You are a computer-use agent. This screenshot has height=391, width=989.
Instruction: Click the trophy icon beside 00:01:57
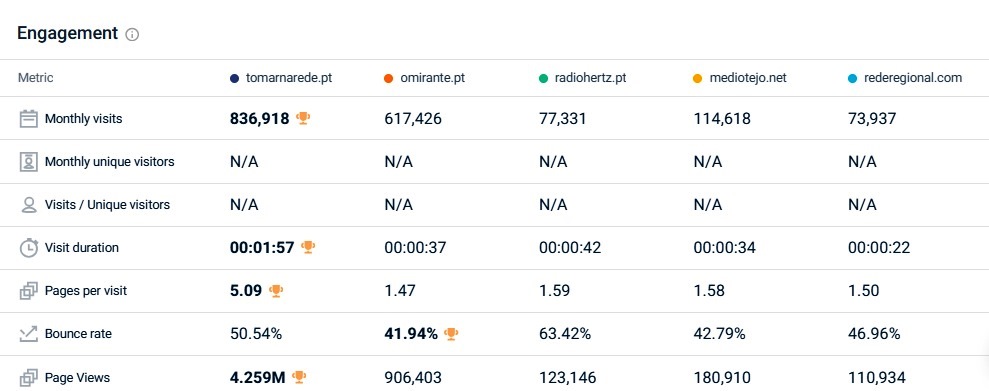point(308,247)
